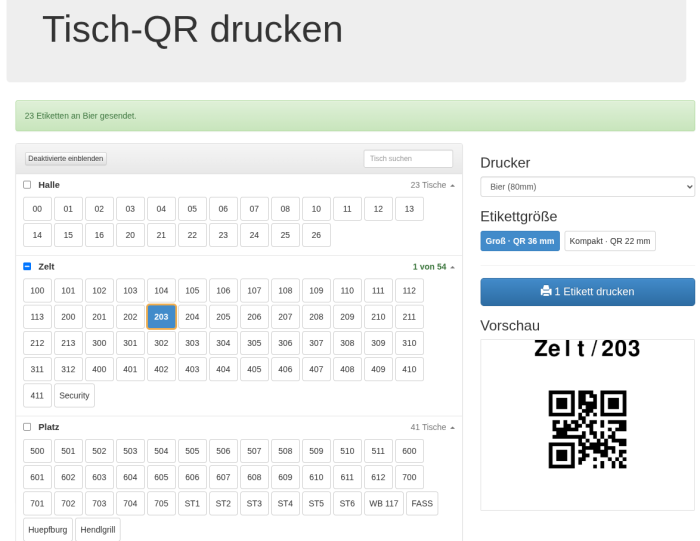Viewport: 700px width, 541px height.
Task: Collapse the Zelt section via 1 von 54
Action: 433,266
